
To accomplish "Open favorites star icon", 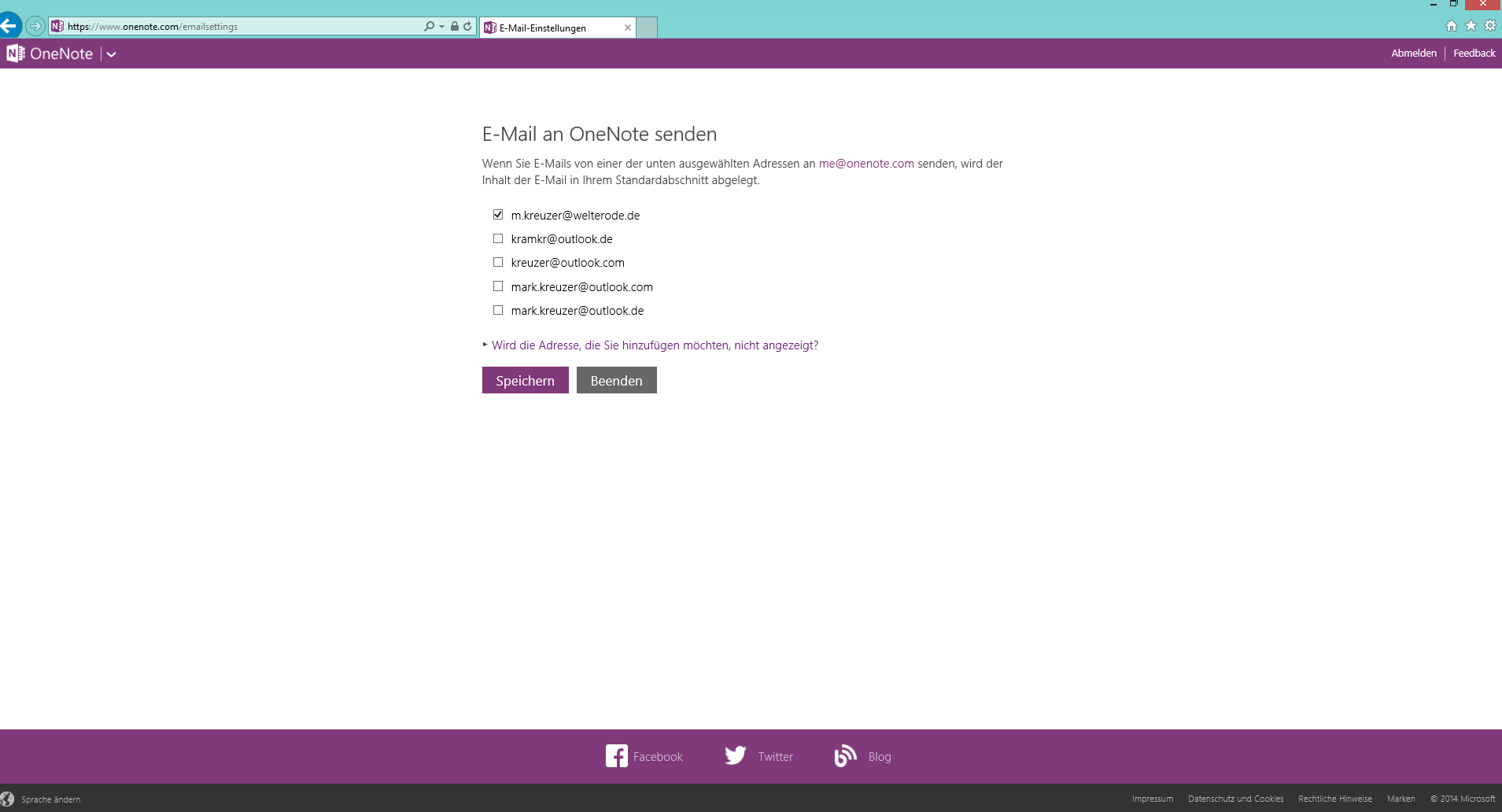I will [1471, 26].
